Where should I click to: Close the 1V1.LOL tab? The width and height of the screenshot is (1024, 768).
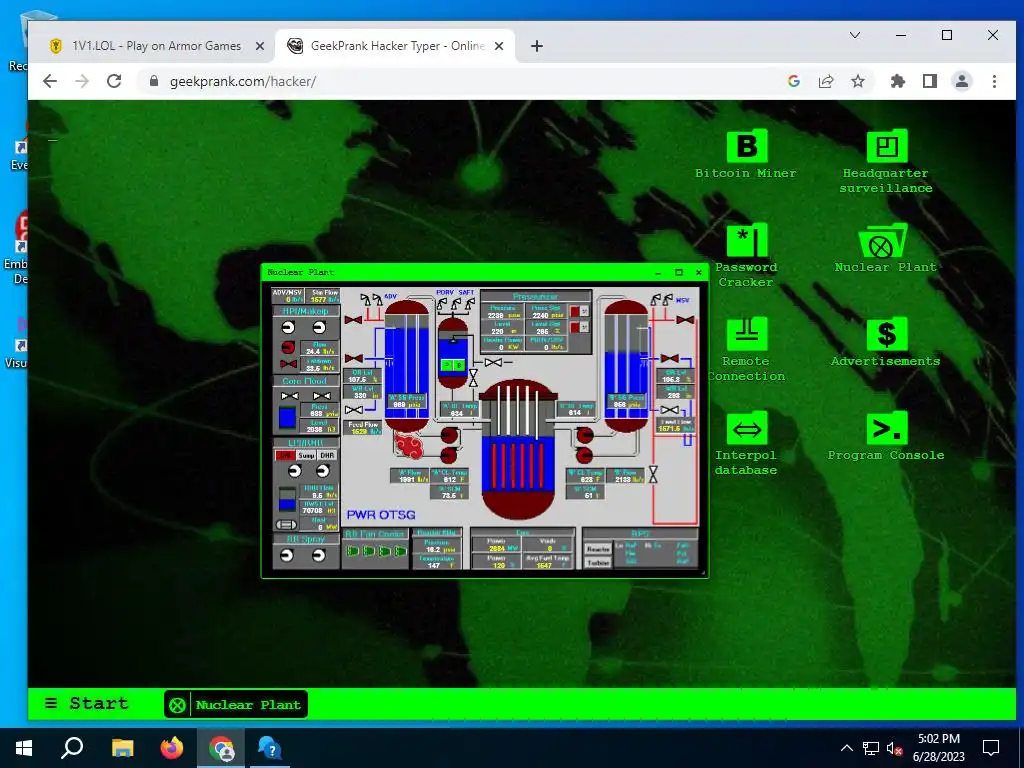[x=260, y=46]
